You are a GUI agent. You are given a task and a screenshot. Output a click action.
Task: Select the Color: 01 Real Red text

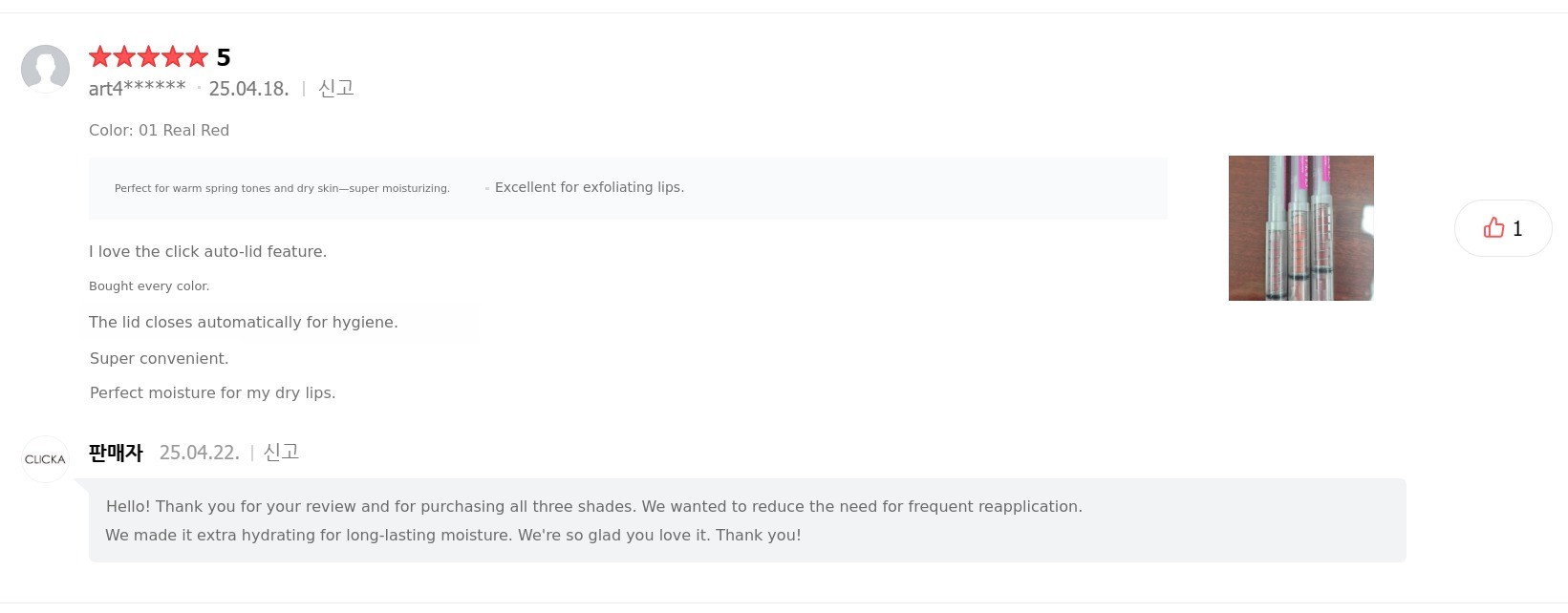159,131
